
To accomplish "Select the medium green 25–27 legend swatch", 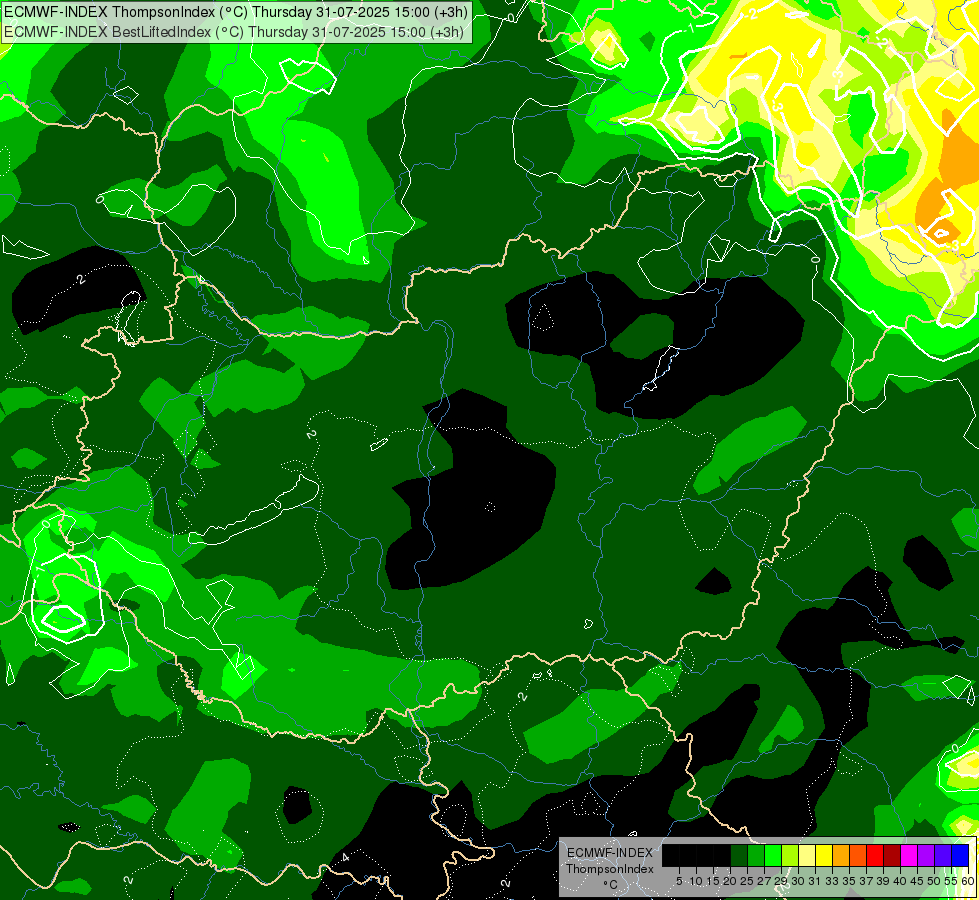I will click(x=756, y=855).
